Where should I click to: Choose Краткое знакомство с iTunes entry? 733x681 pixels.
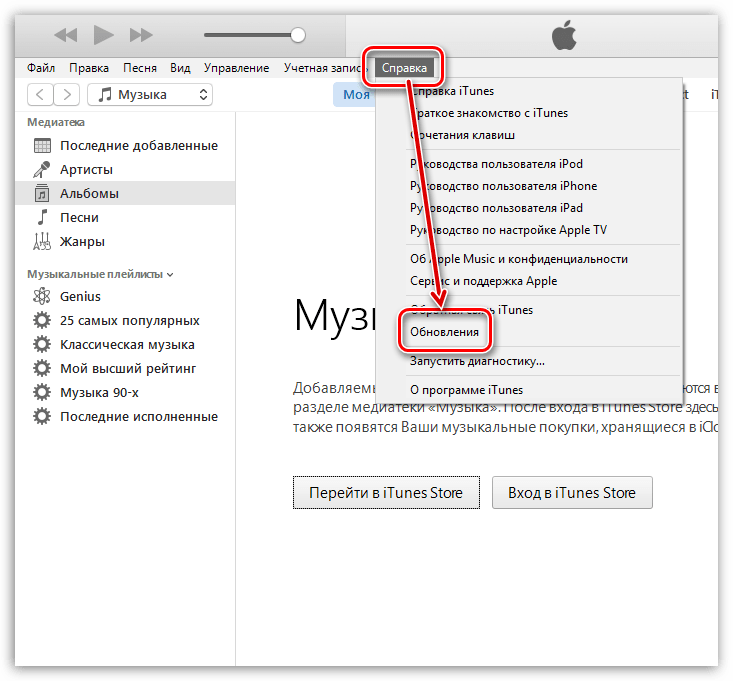pyautogui.click(x=530, y=113)
